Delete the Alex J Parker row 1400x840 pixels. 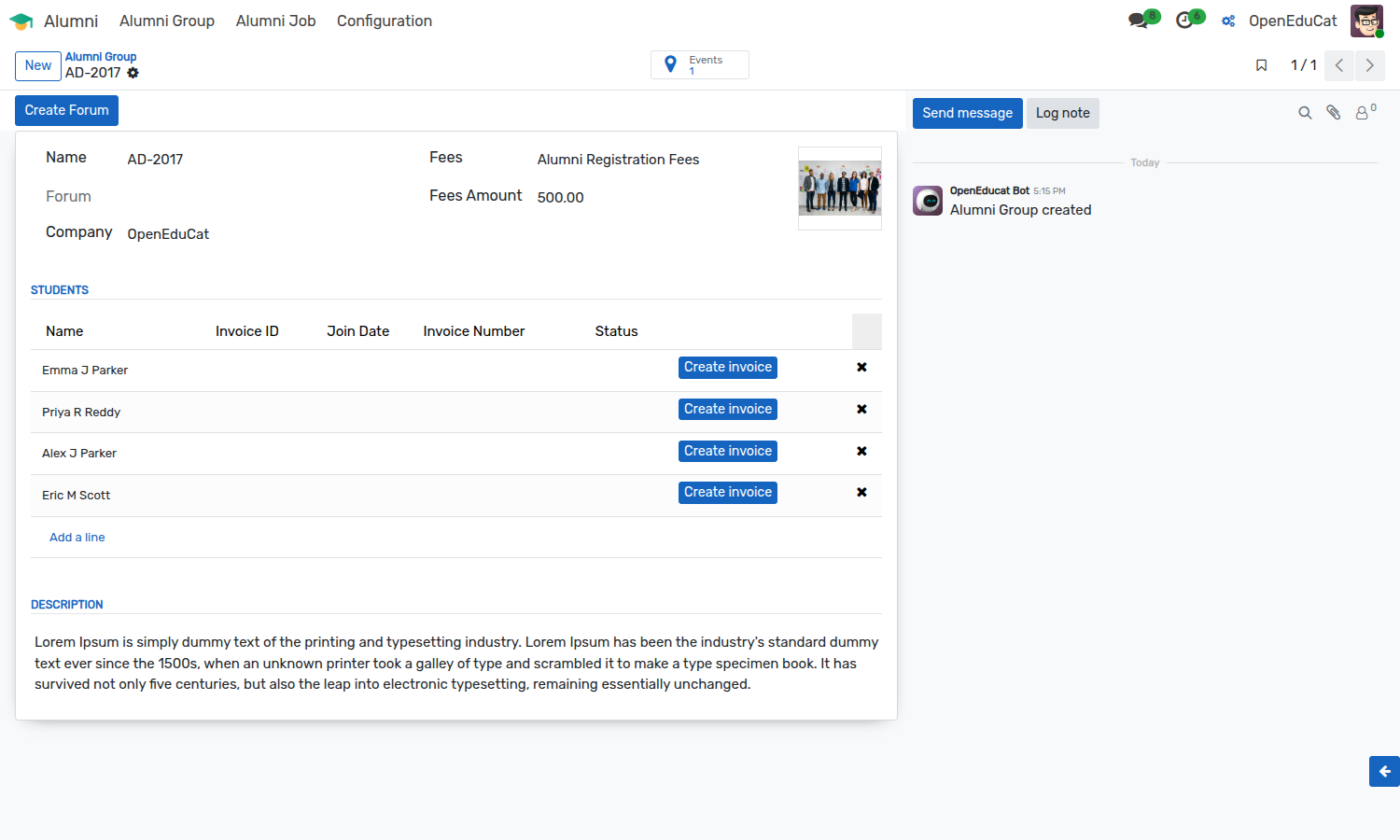tap(861, 452)
